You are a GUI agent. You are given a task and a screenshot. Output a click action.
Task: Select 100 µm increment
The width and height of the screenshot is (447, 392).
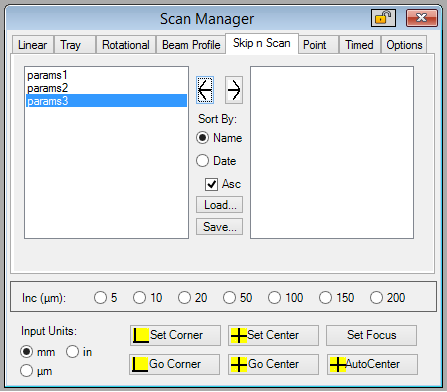(x=285, y=297)
